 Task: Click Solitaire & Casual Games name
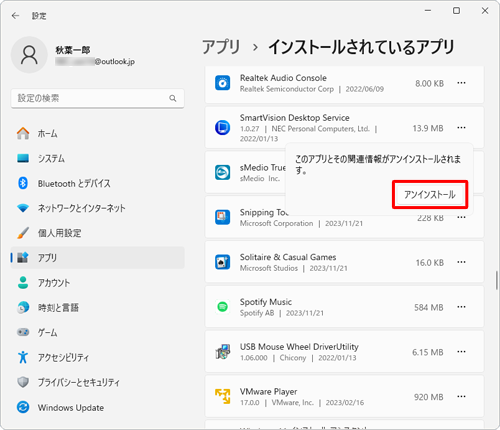(288, 257)
